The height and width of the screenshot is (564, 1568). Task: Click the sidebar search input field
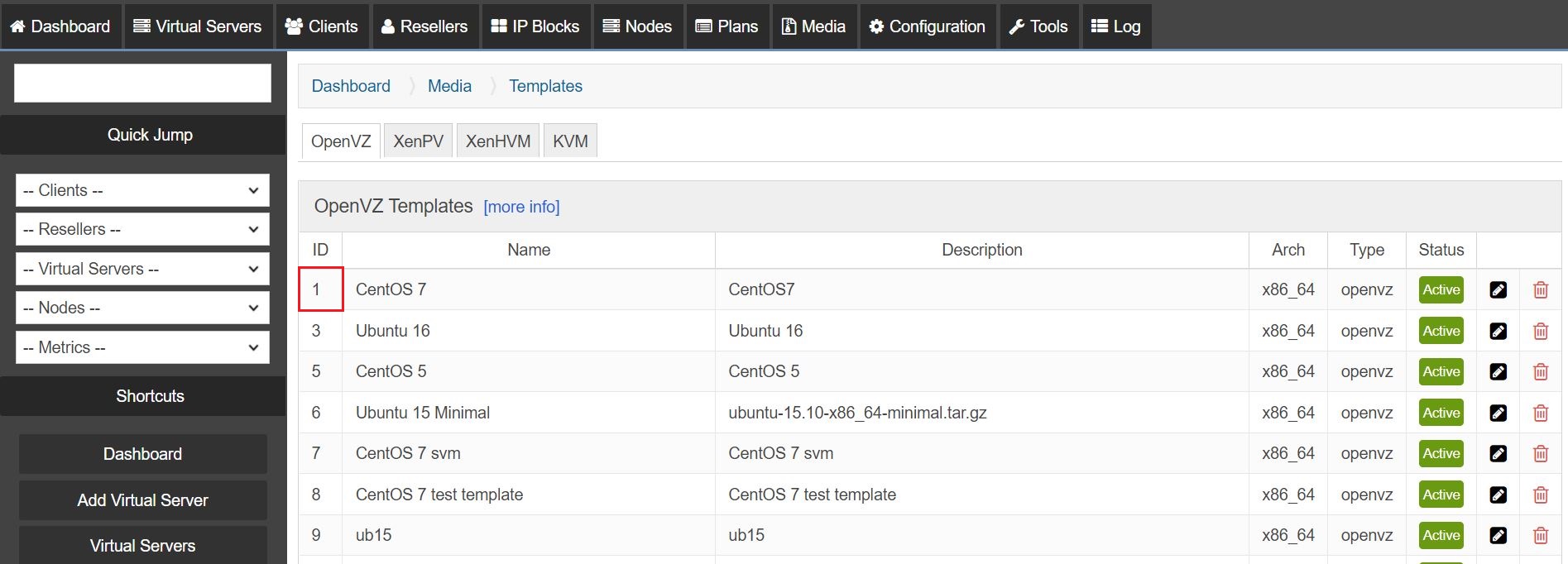click(x=142, y=84)
